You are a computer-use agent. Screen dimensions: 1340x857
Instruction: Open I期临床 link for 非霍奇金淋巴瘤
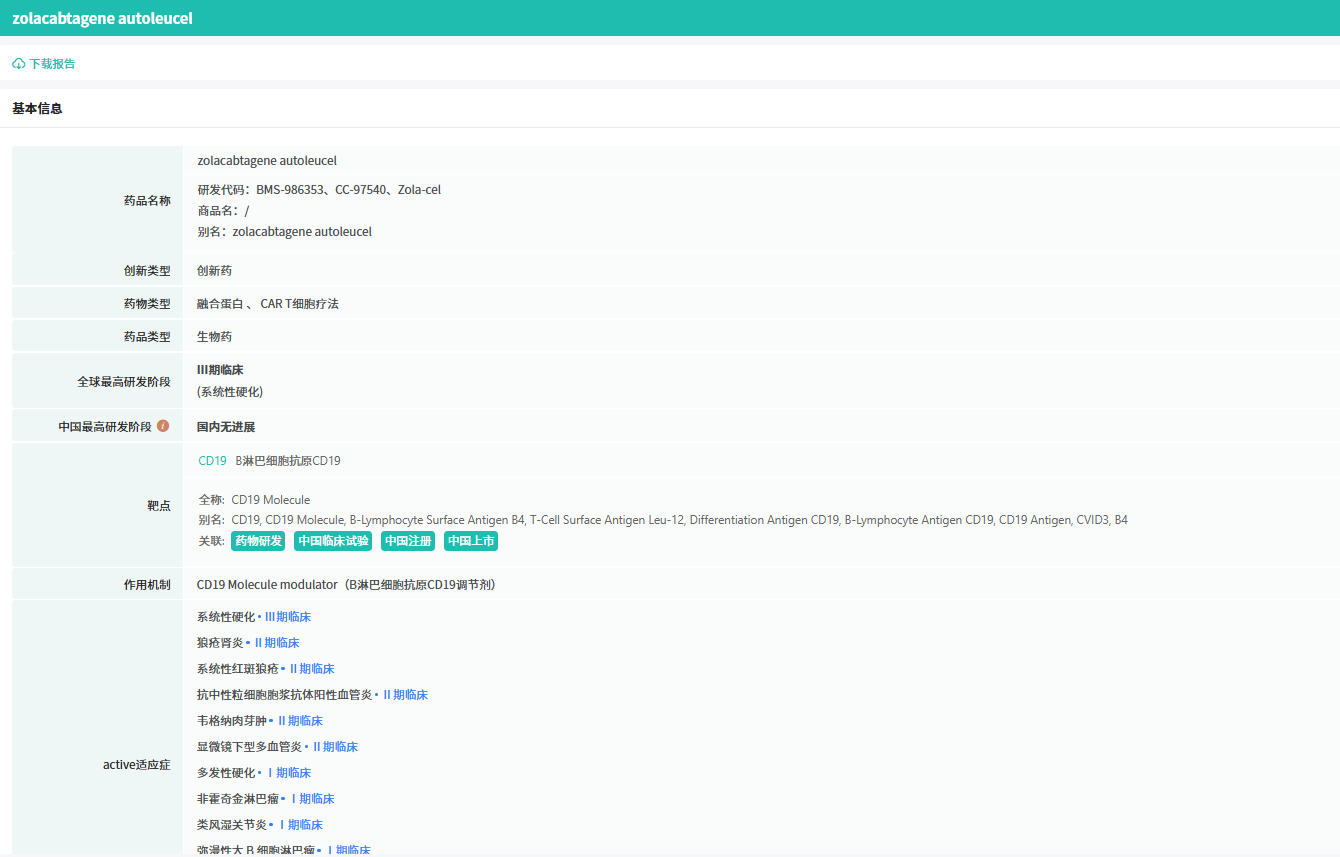[x=312, y=799]
